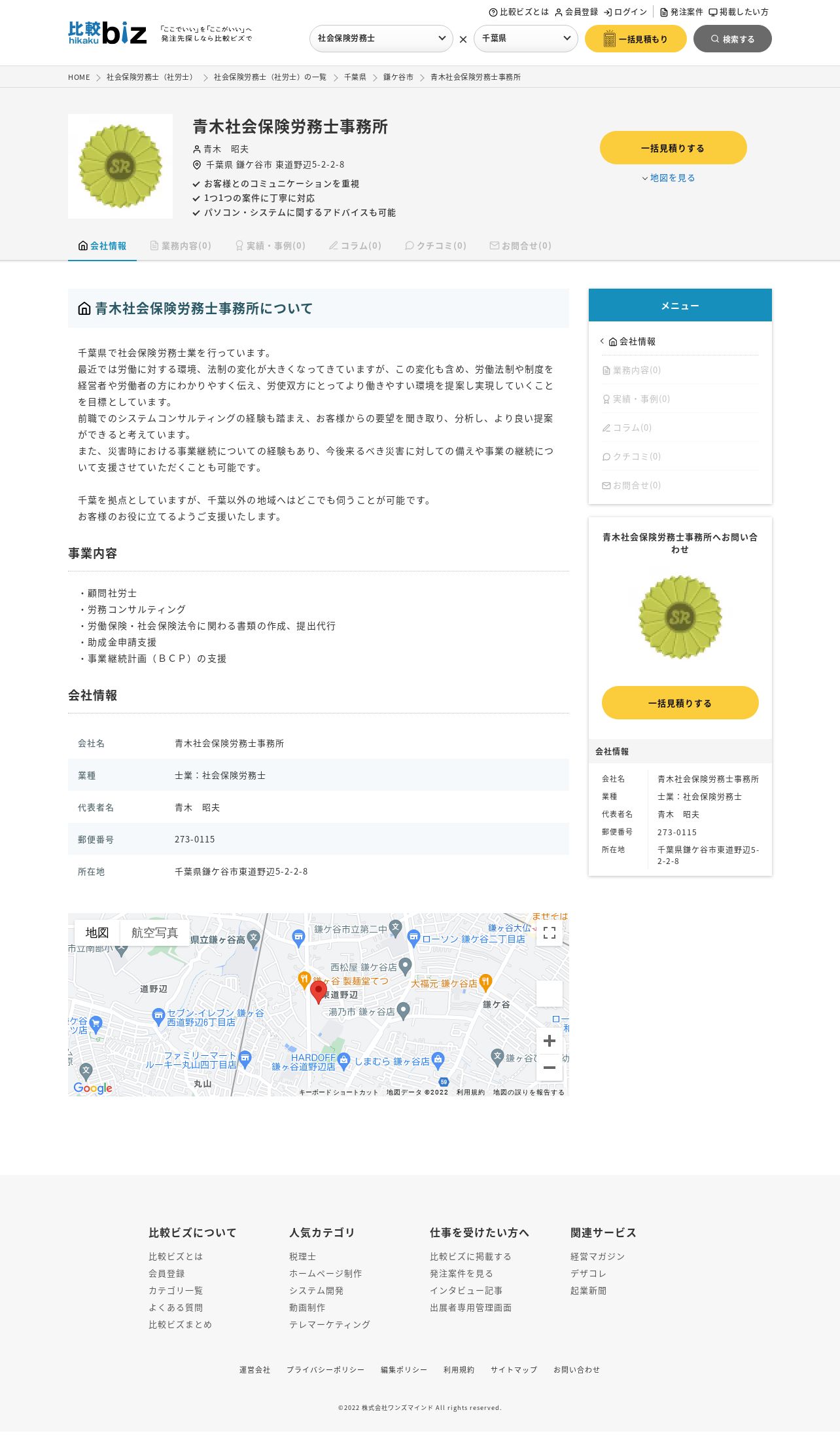Open the 千葉県 prefecture dropdown

pyautogui.click(x=526, y=39)
